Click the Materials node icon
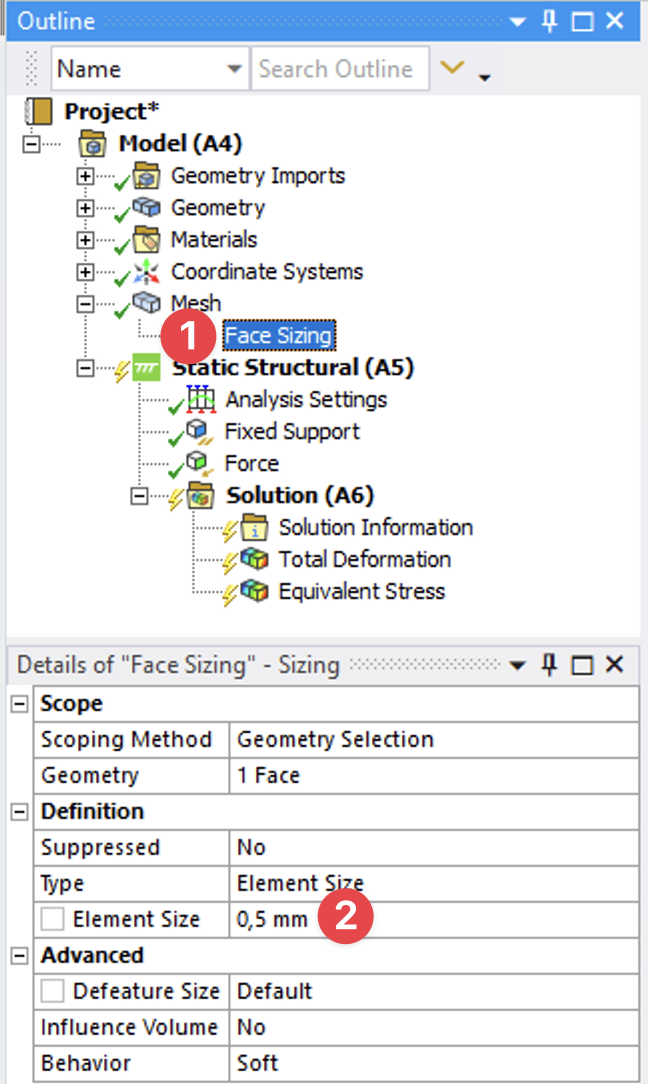 tap(148, 241)
